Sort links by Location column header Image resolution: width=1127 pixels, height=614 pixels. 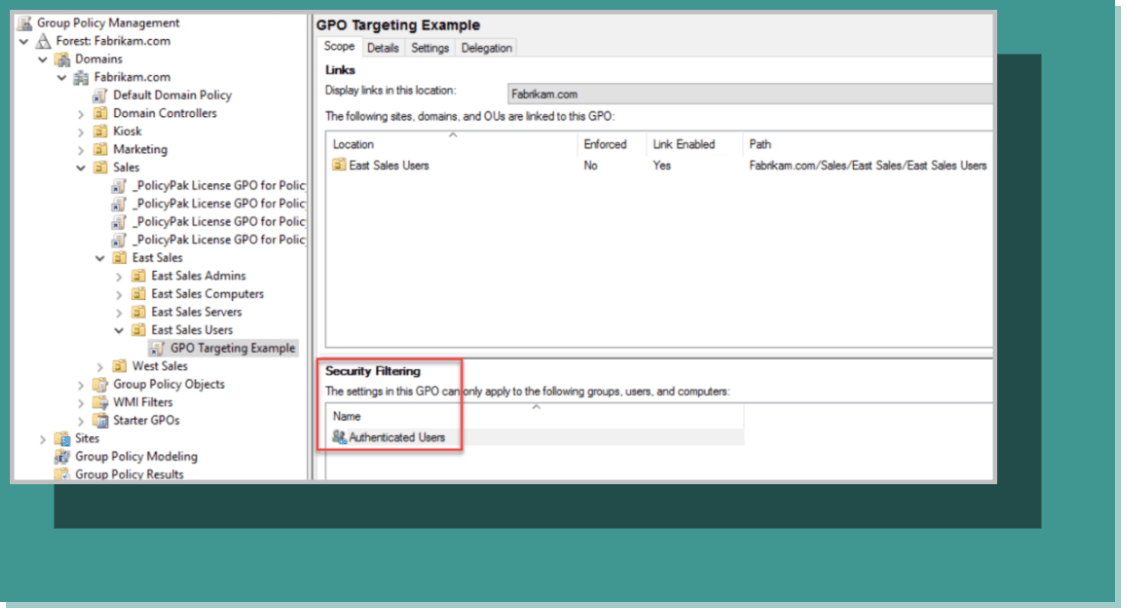click(452, 144)
